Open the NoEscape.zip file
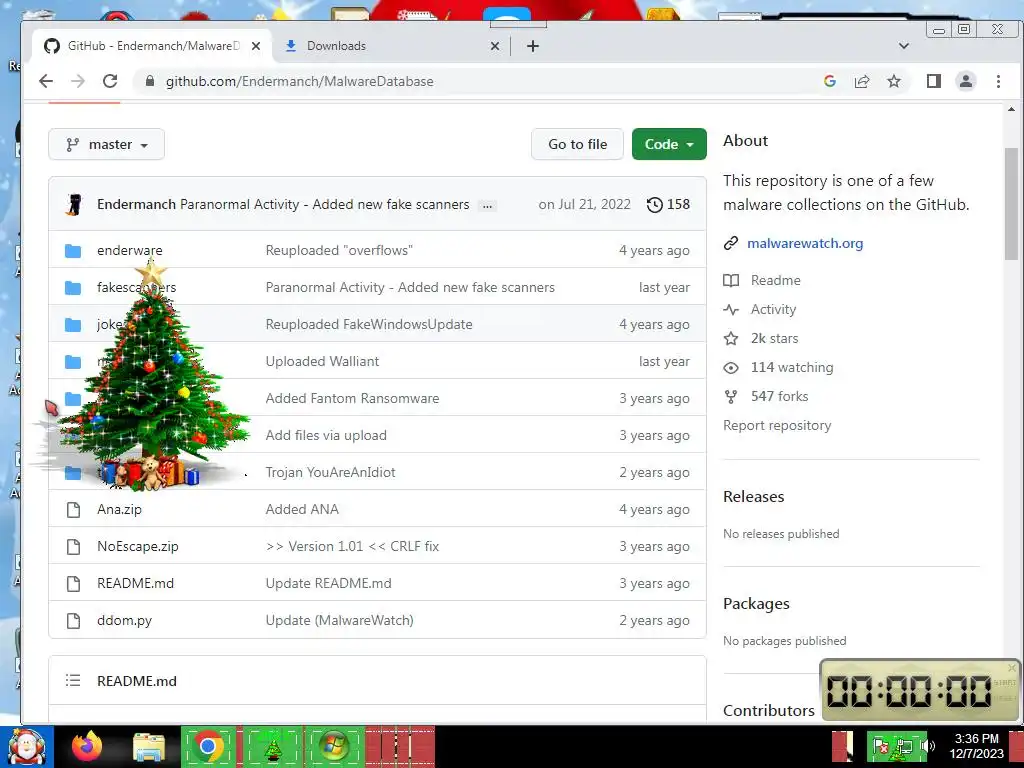The height and width of the screenshot is (768, 1024). 138,547
